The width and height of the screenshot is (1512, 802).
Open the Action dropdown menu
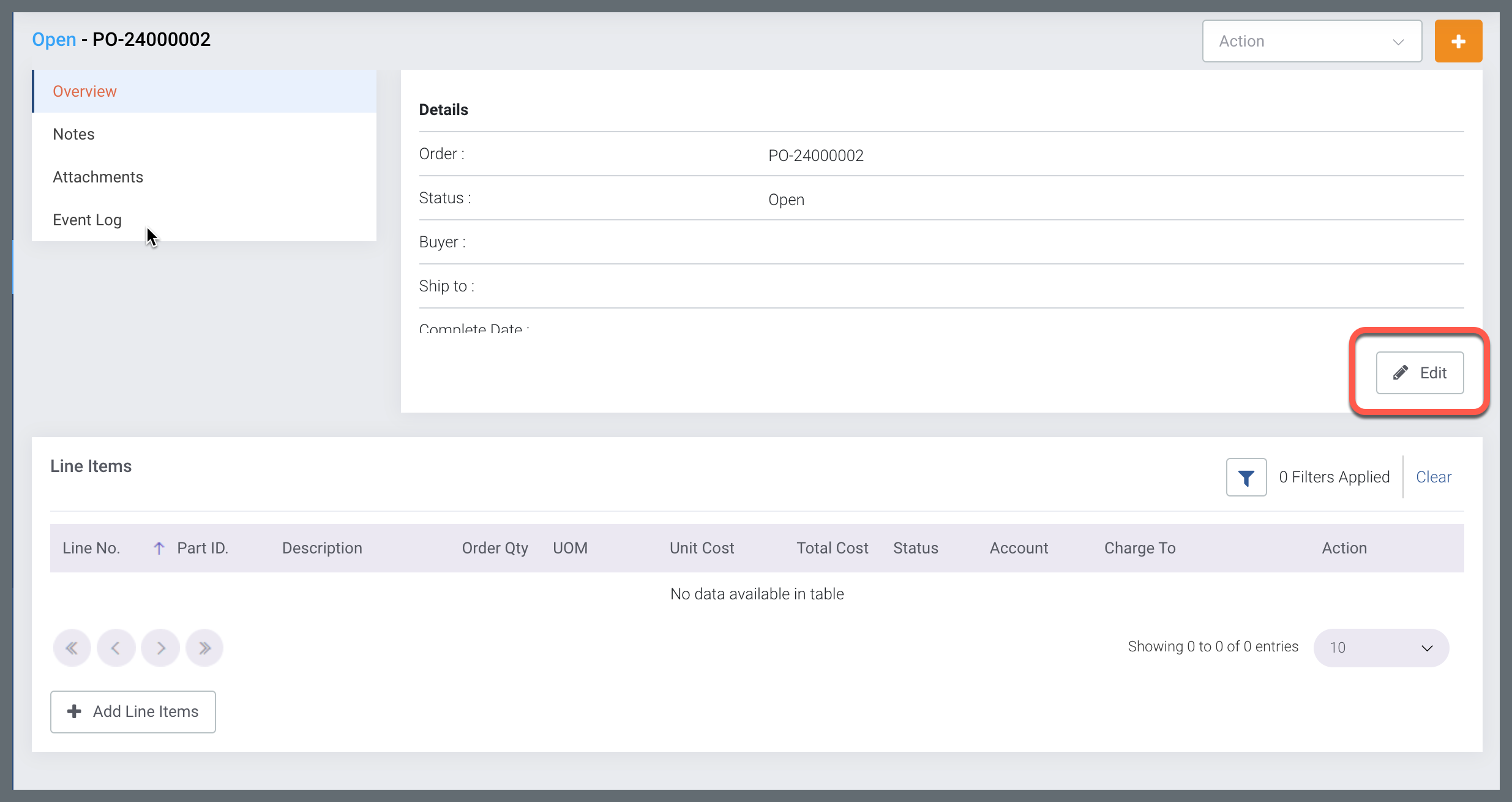coord(1311,41)
